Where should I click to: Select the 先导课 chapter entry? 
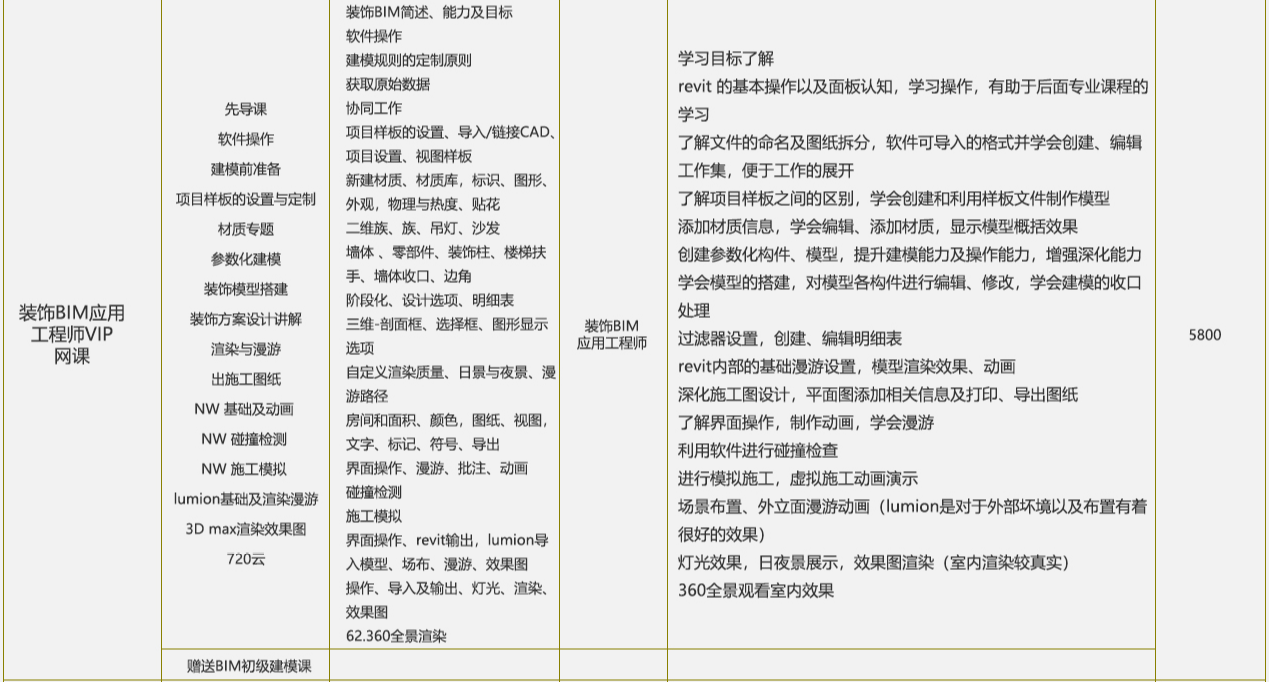point(245,109)
